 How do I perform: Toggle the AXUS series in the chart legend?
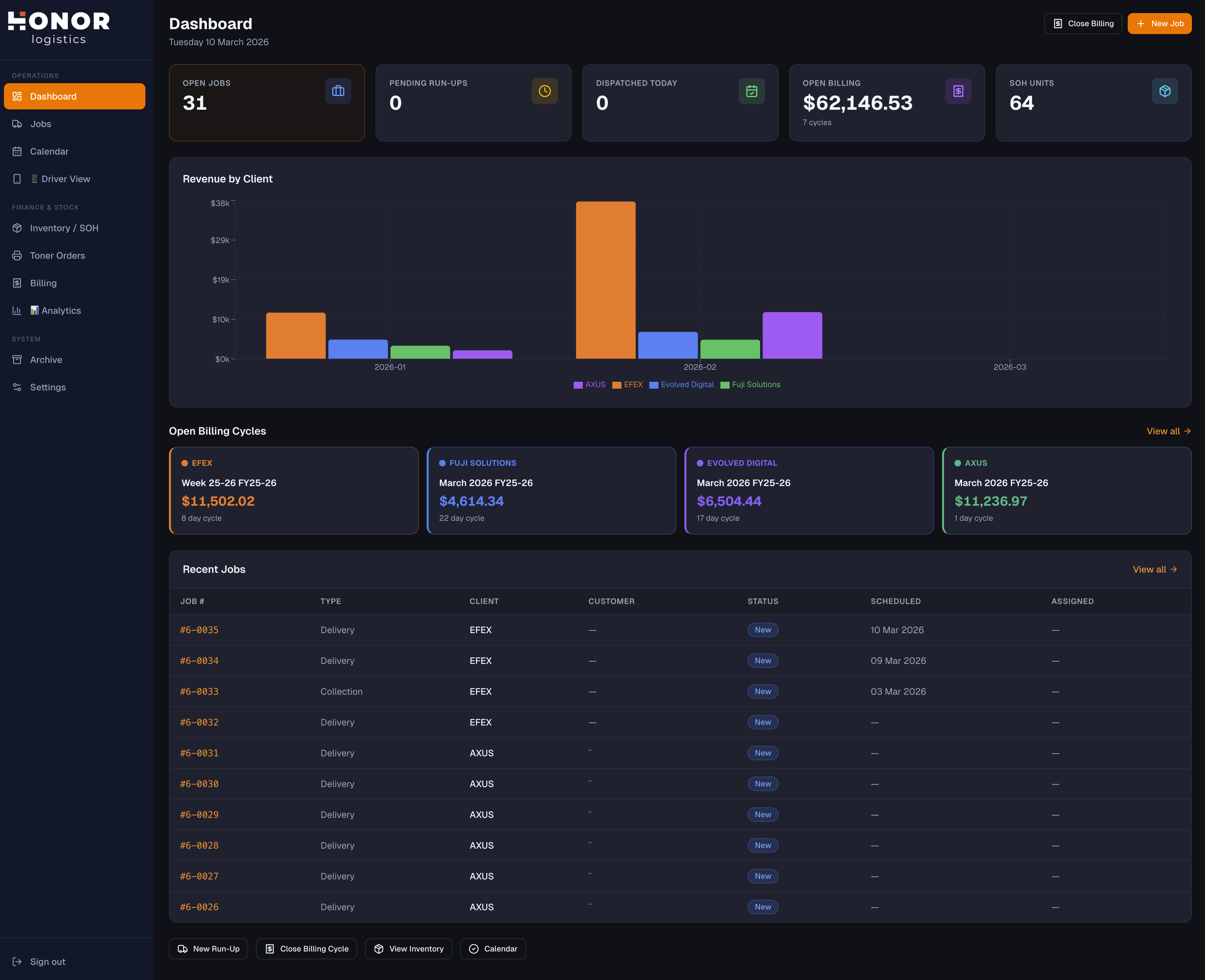click(589, 385)
